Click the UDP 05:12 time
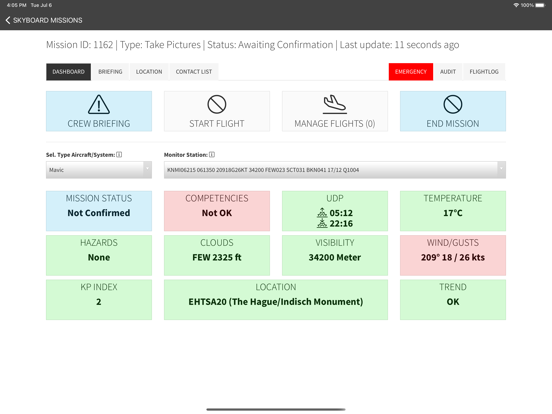Image resolution: width=552 pixels, height=414 pixels. point(341,213)
